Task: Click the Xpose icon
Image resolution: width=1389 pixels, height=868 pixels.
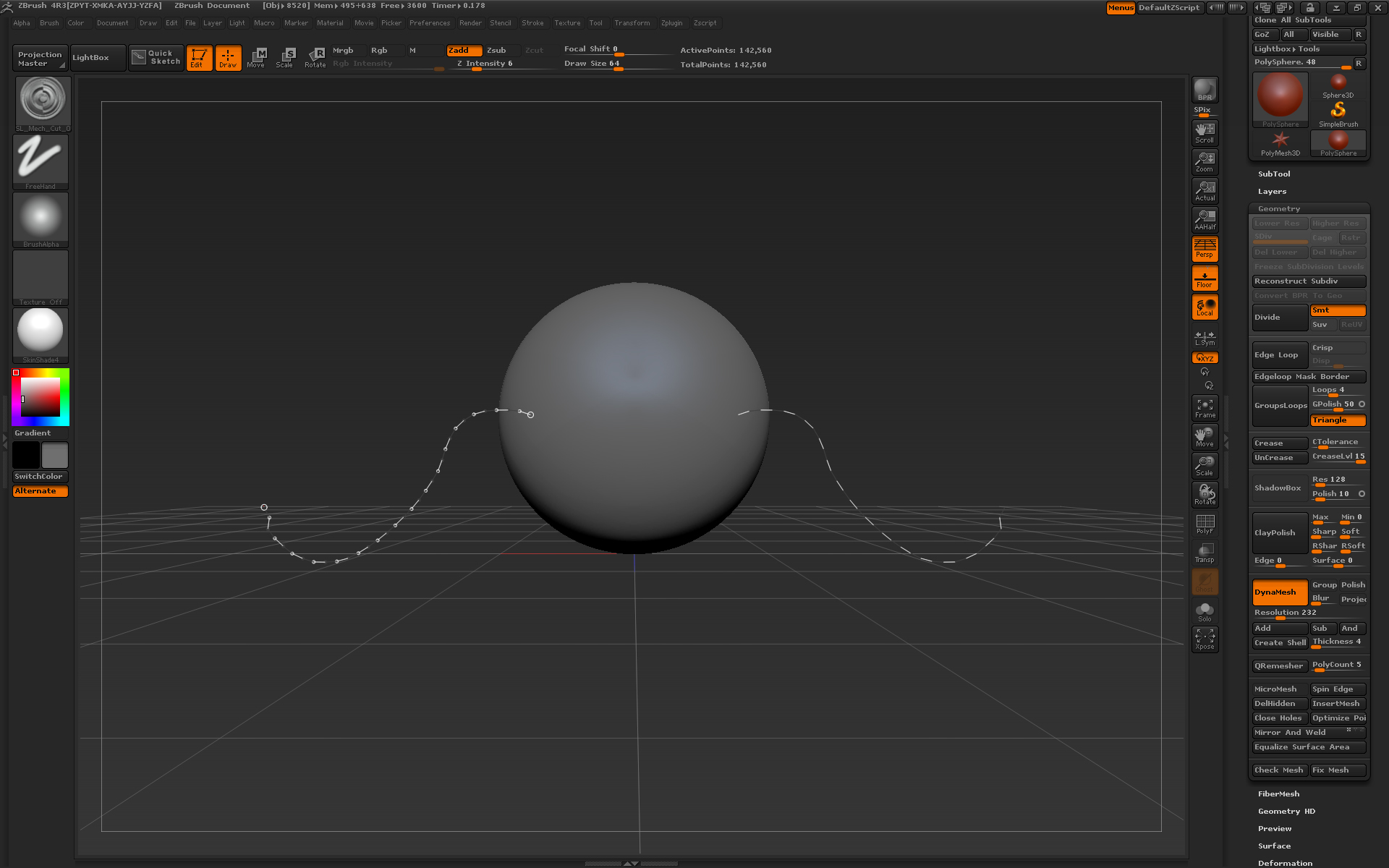Action: [x=1205, y=639]
